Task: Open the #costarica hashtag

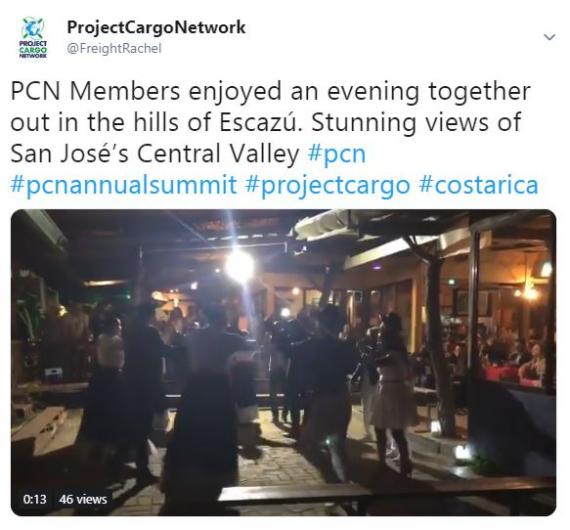Action: point(478,185)
